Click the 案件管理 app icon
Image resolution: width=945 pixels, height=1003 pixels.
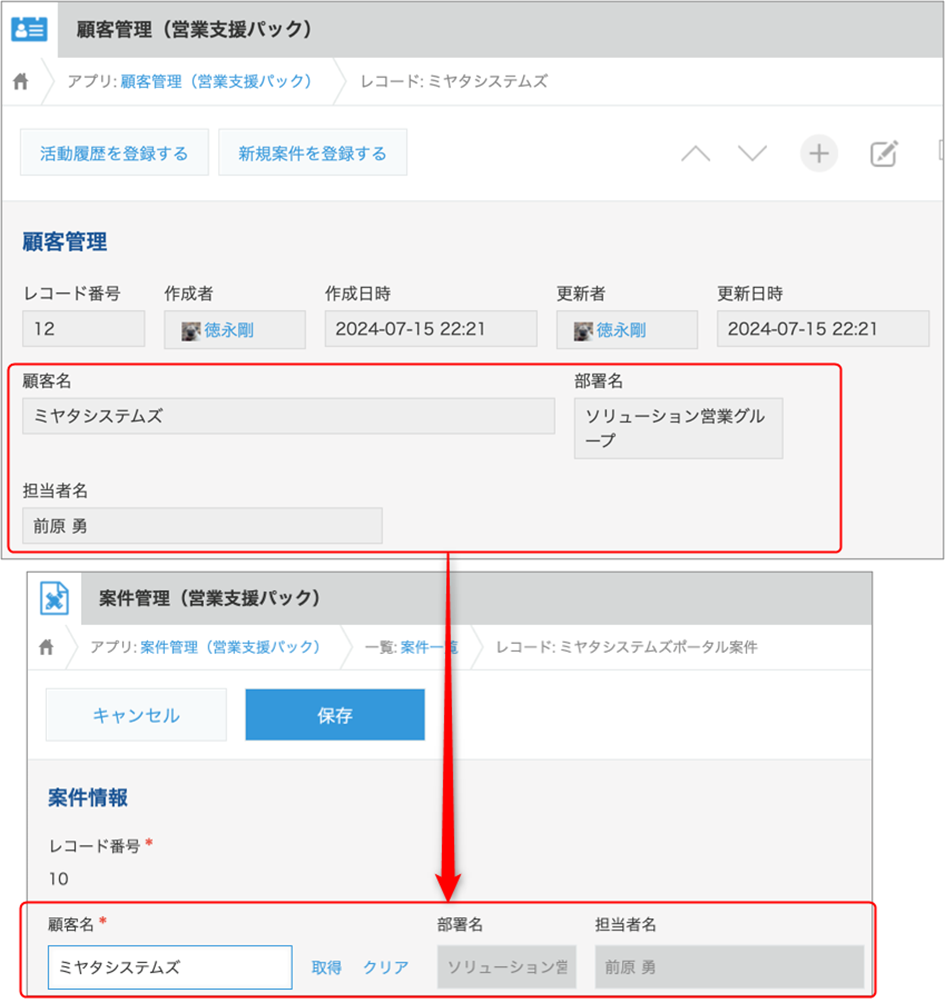tap(54, 598)
